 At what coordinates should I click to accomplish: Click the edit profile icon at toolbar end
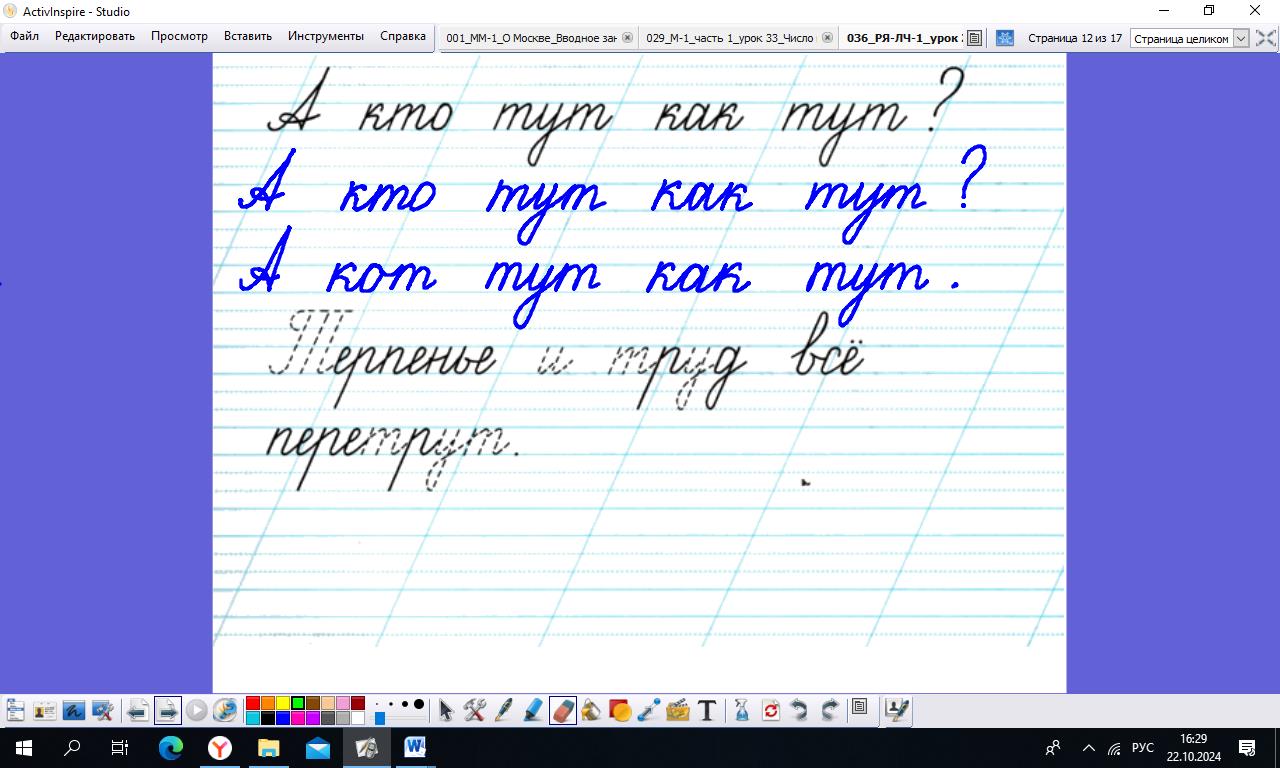pyautogui.click(x=898, y=709)
